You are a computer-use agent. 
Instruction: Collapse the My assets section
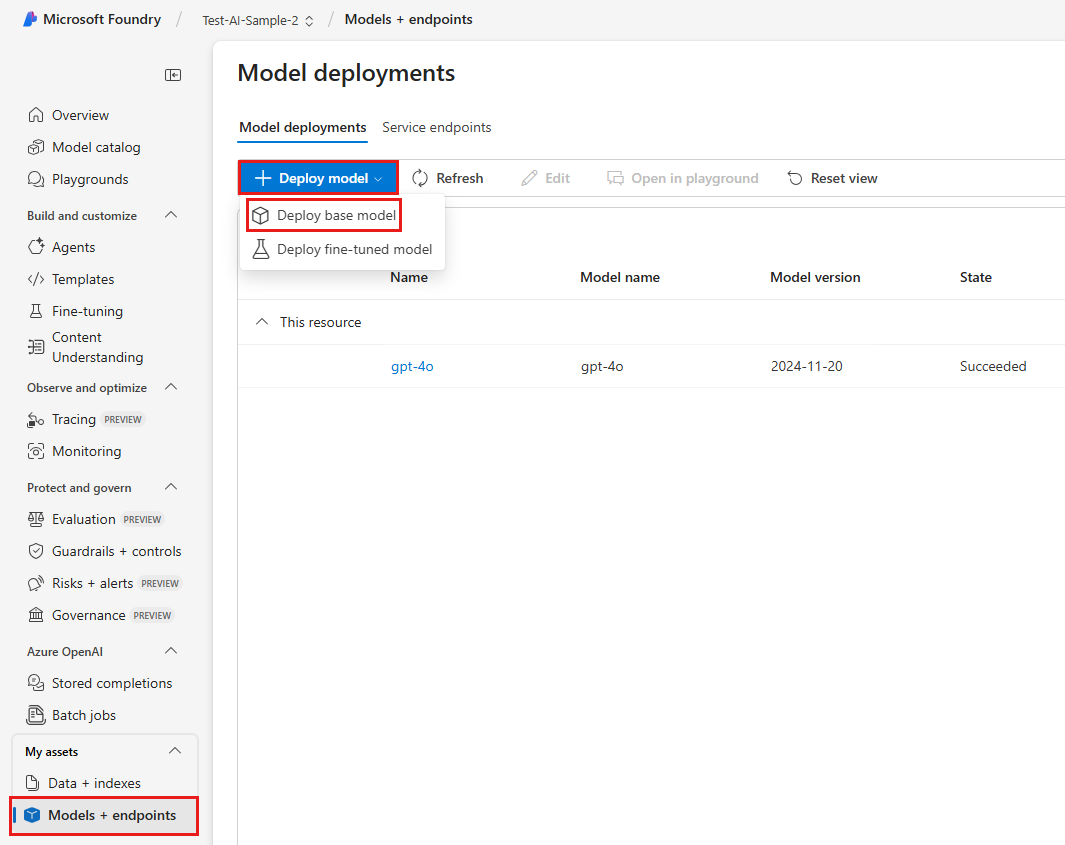pyautogui.click(x=175, y=751)
